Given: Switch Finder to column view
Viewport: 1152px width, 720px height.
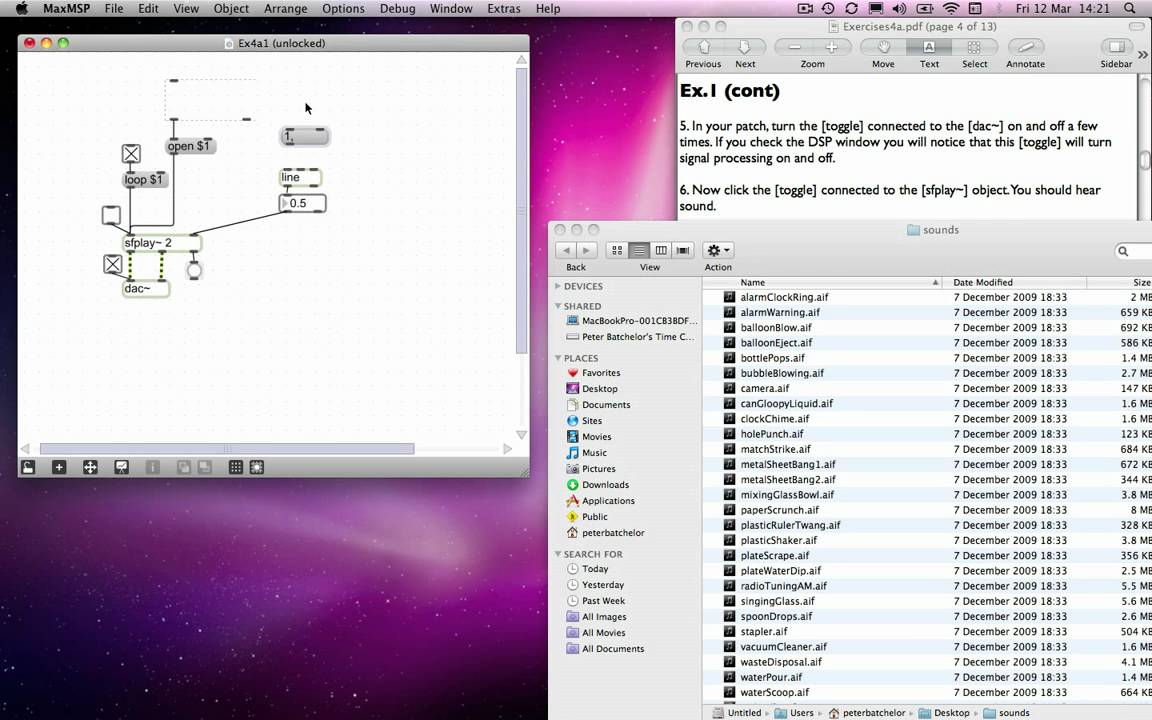Looking at the screenshot, I should [x=661, y=251].
